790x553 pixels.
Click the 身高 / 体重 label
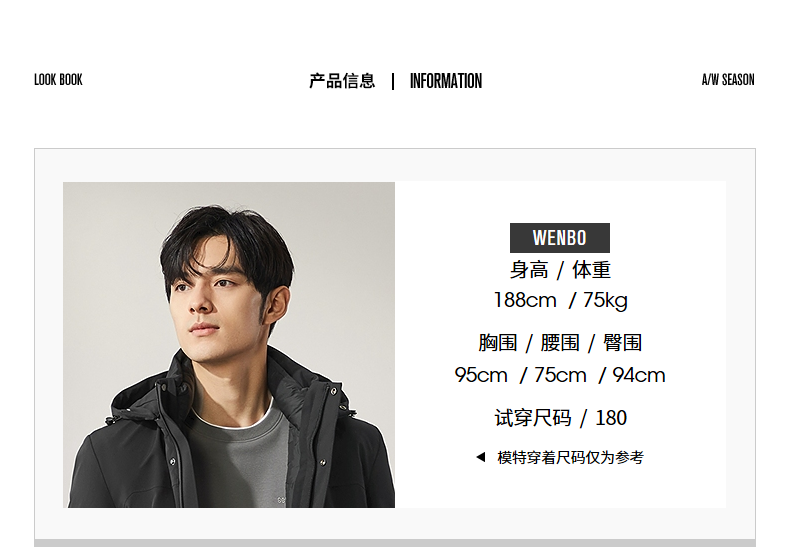(560, 270)
